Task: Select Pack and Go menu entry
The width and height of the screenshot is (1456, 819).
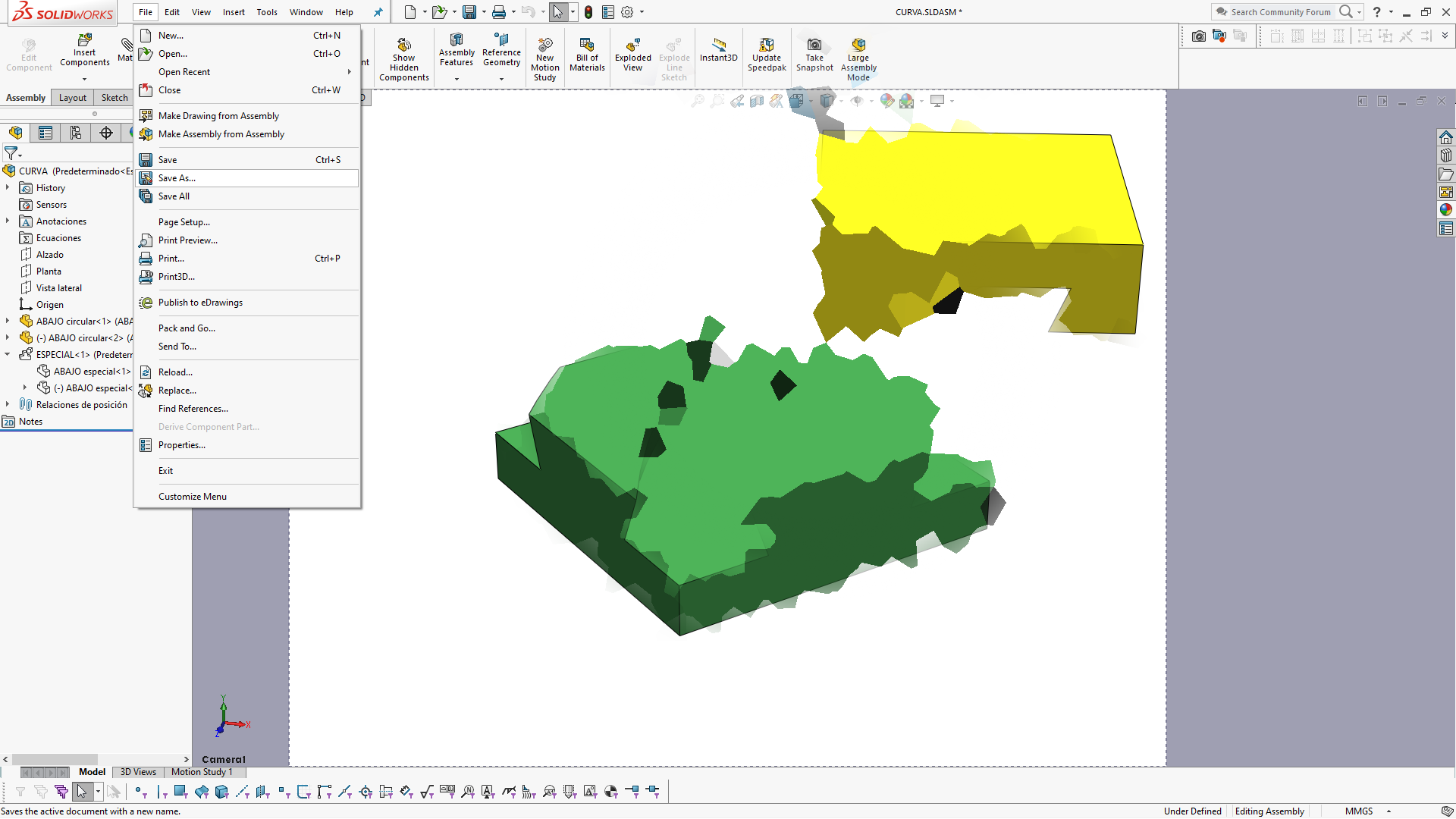Action: point(187,328)
